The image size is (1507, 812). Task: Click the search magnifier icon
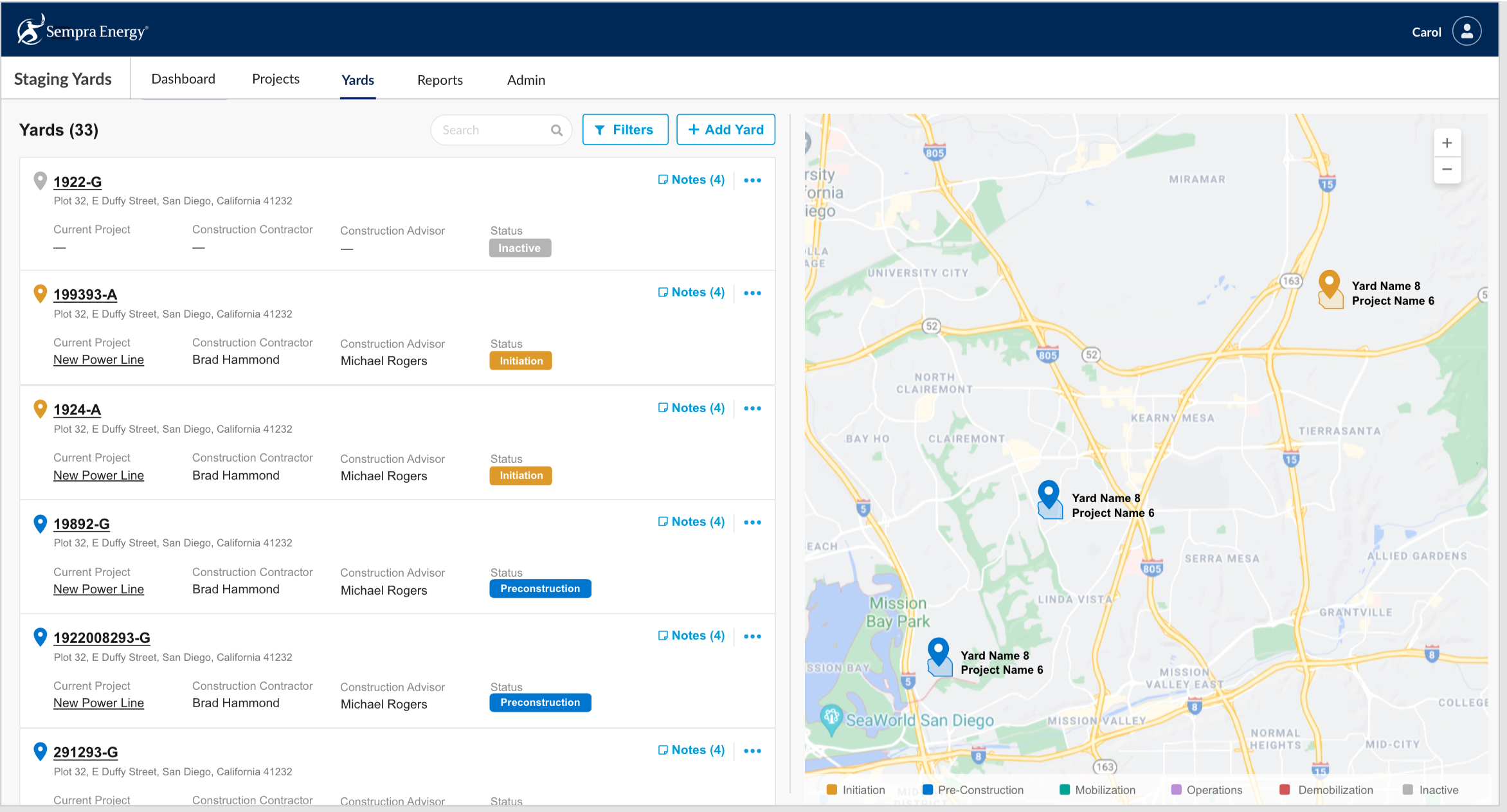[556, 131]
